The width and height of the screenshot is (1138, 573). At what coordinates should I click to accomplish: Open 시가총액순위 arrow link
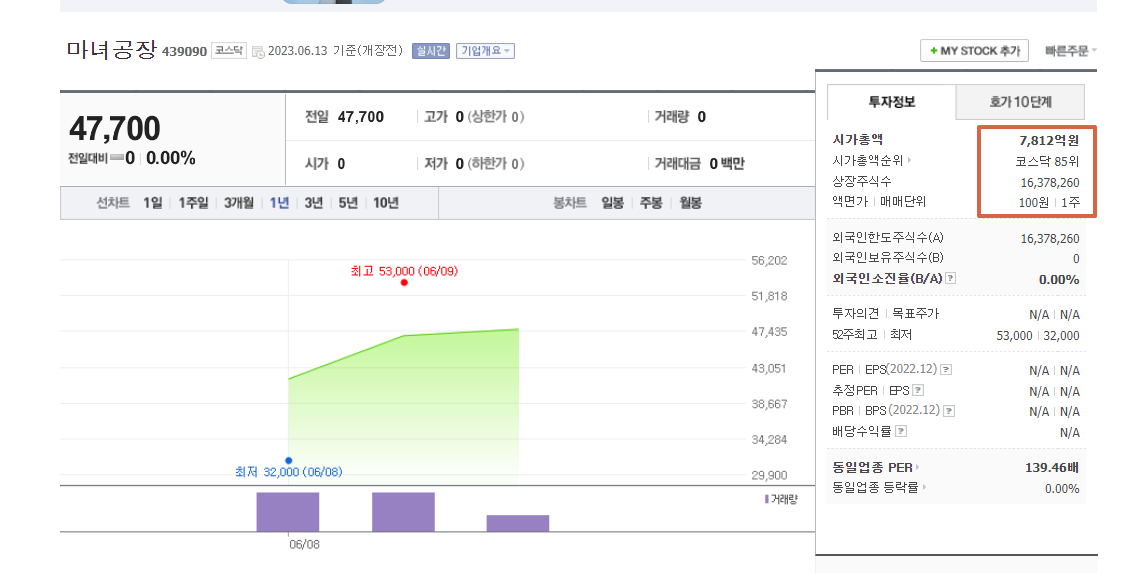pyautogui.click(x=909, y=160)
